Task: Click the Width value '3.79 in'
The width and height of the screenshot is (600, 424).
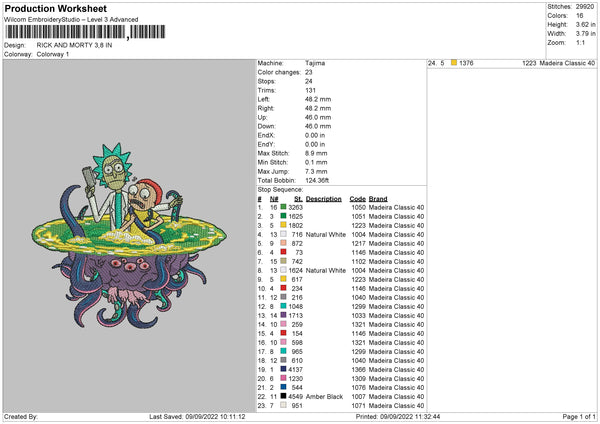Action: click(x=585, y=34)
